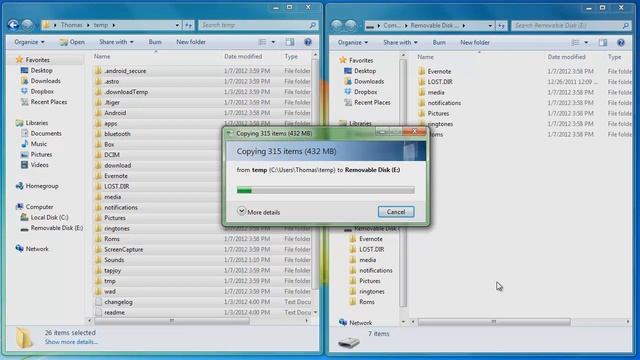640x360 pixels.
Task: Click Back arrow in Removable Disk window
Action: [337, 25]
